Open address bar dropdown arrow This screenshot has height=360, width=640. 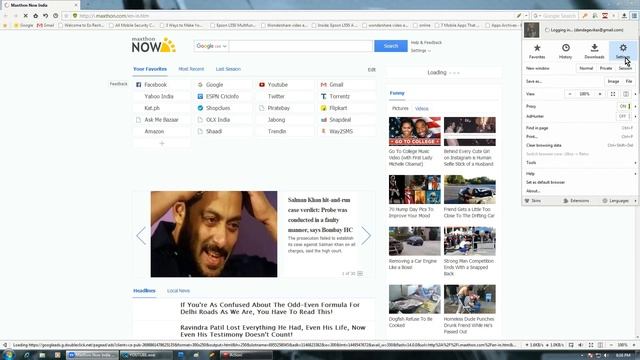click(x=526, y=16)
